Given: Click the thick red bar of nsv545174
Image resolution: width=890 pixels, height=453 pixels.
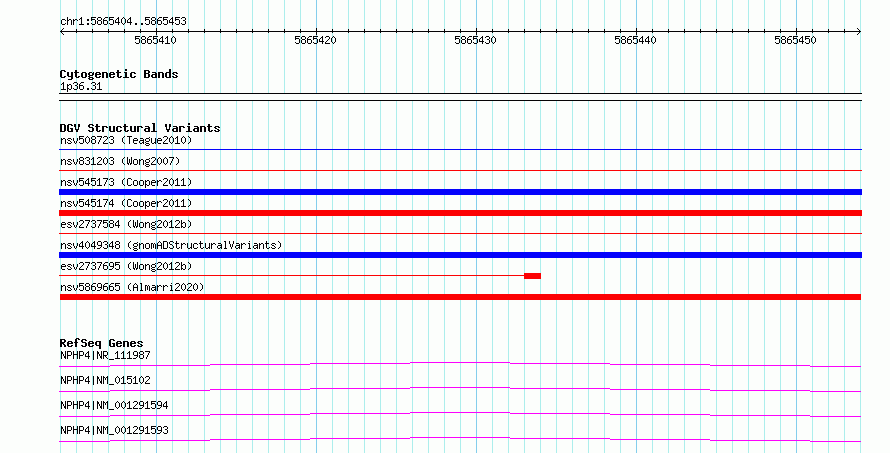Looking at the screenshot, I should (460, 213).
